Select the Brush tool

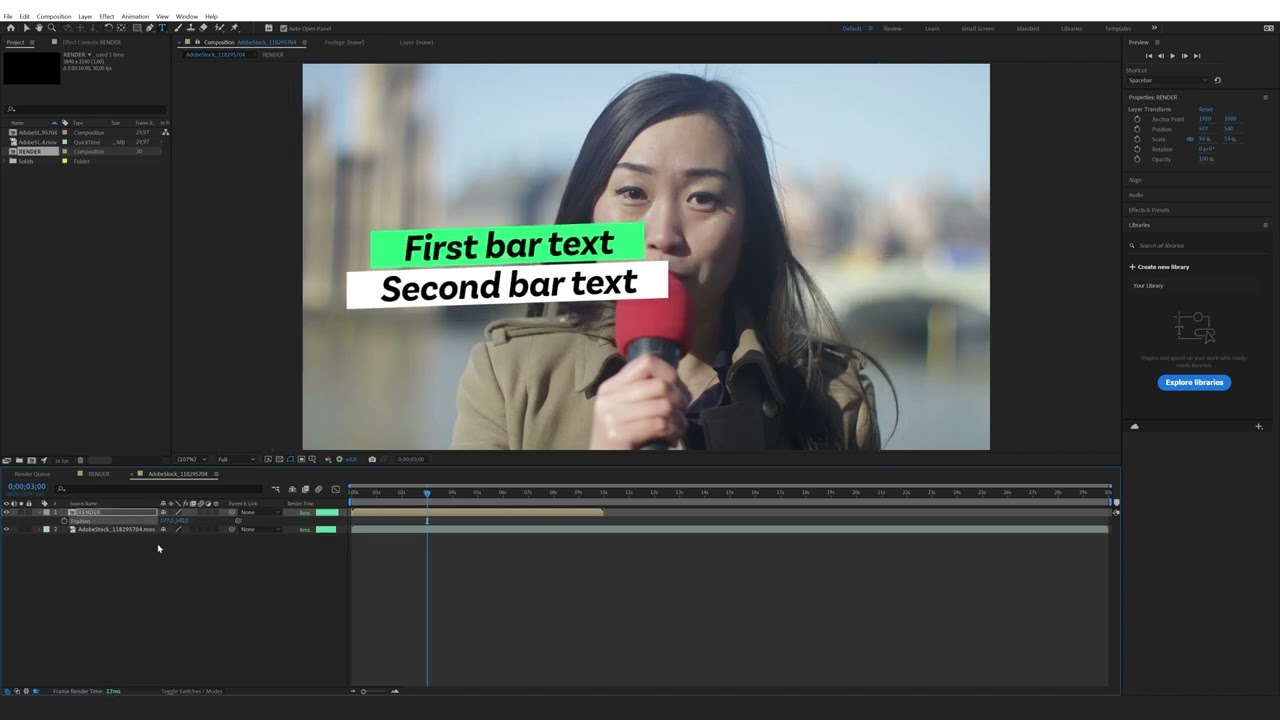point(178,28)
